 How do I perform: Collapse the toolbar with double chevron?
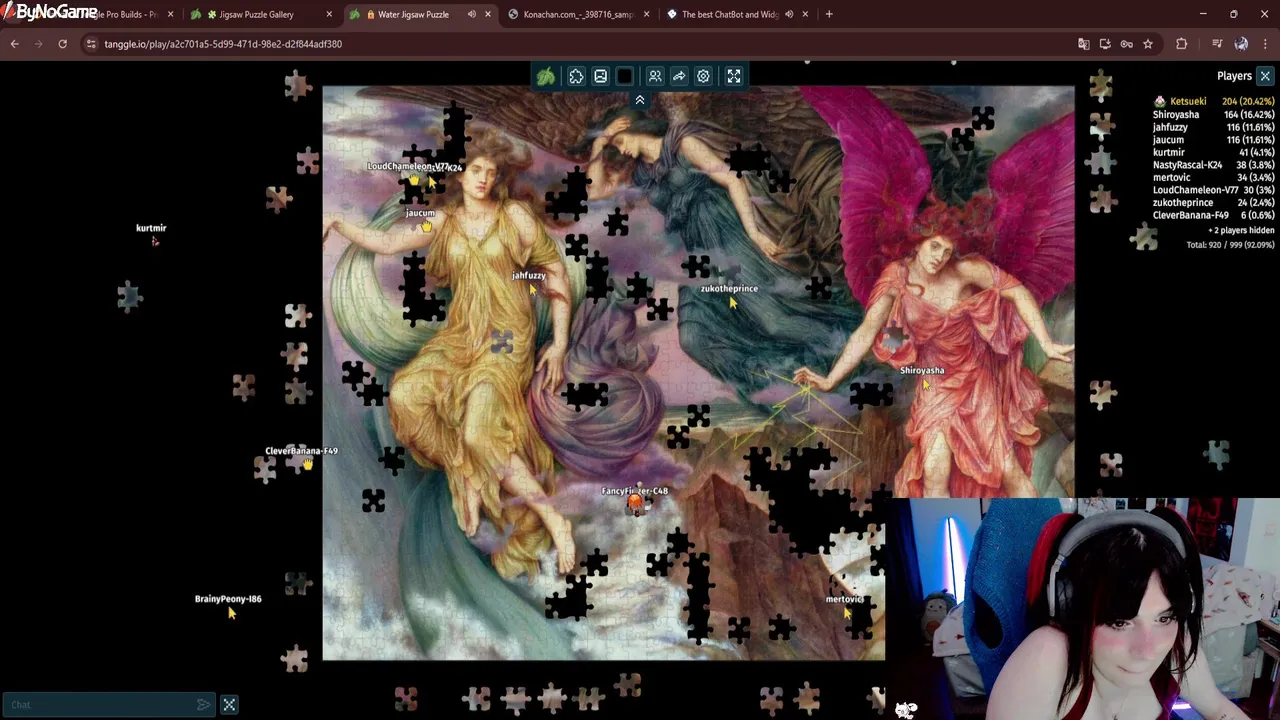coord(640,100)
